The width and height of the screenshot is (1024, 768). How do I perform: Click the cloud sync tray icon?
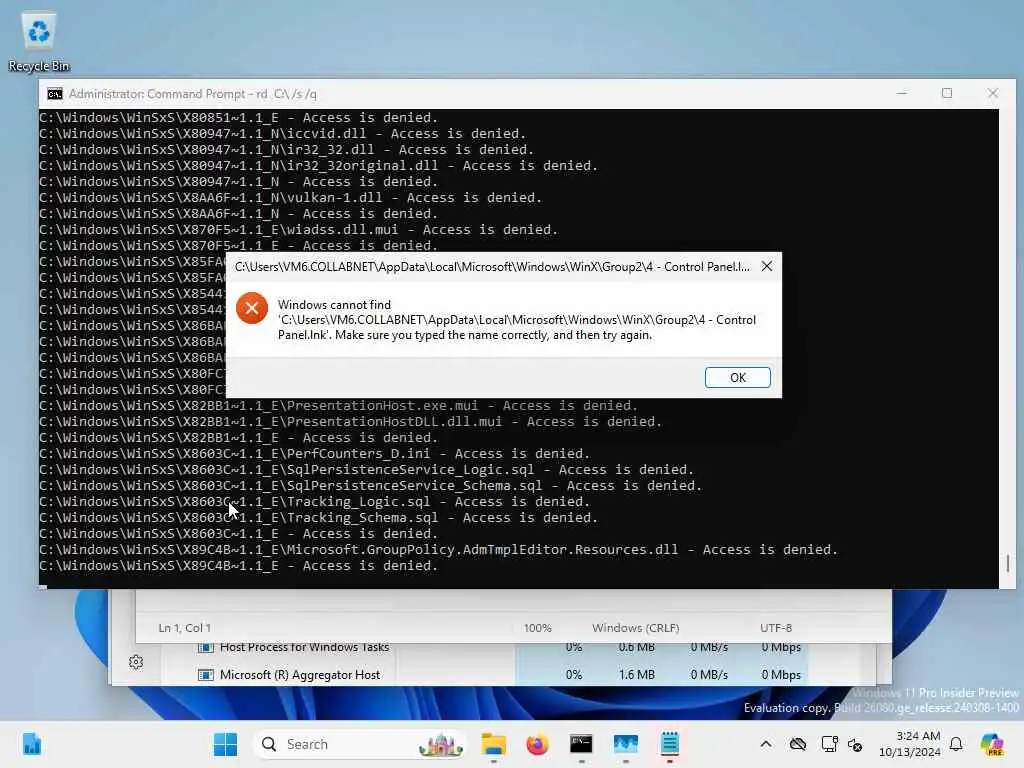tap(797, 744)
